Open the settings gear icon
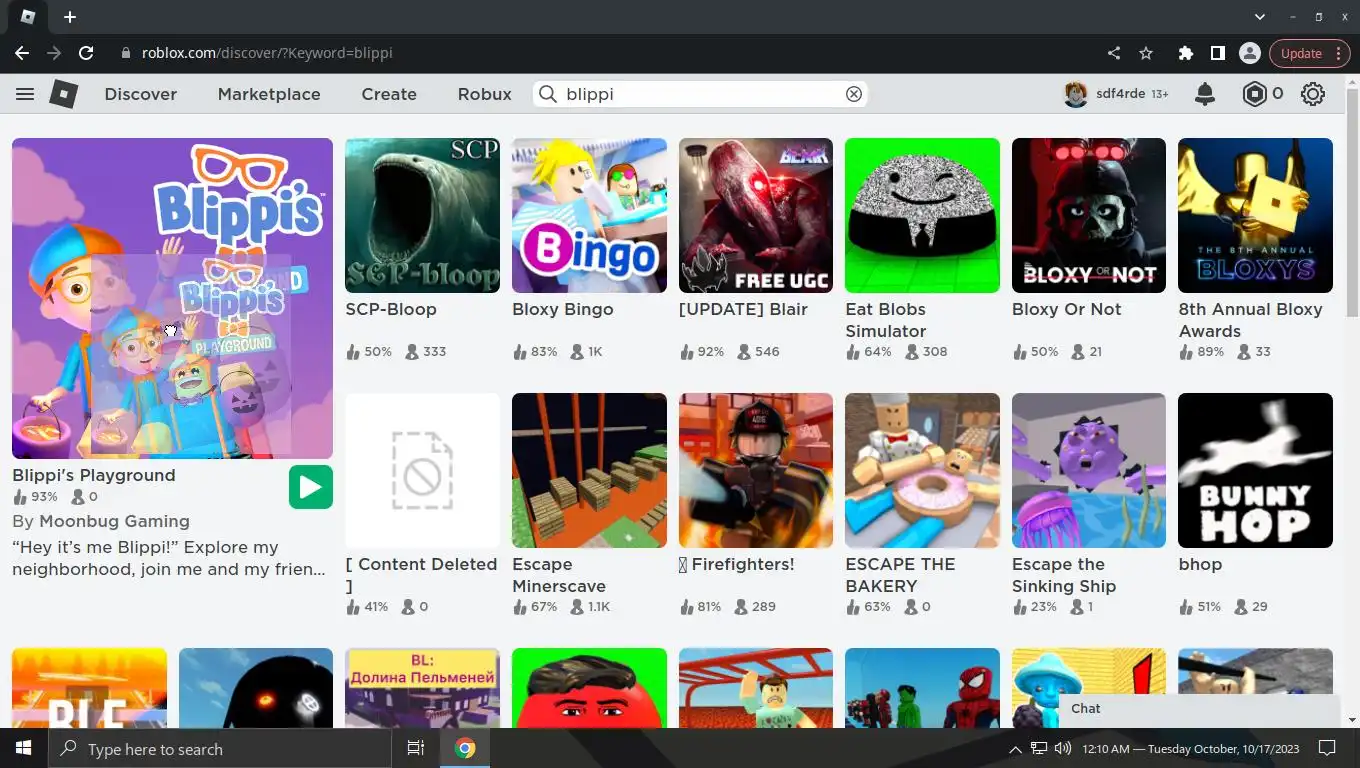 (x=1313, y=94)
